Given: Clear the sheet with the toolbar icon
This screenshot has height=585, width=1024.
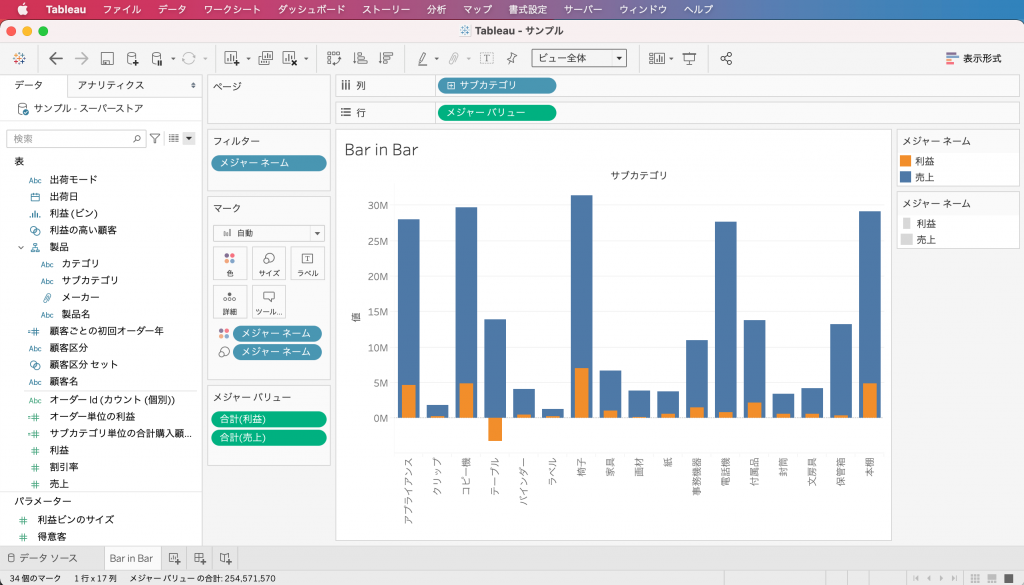Looking at the screenshot, I should (x=290, y=59).
